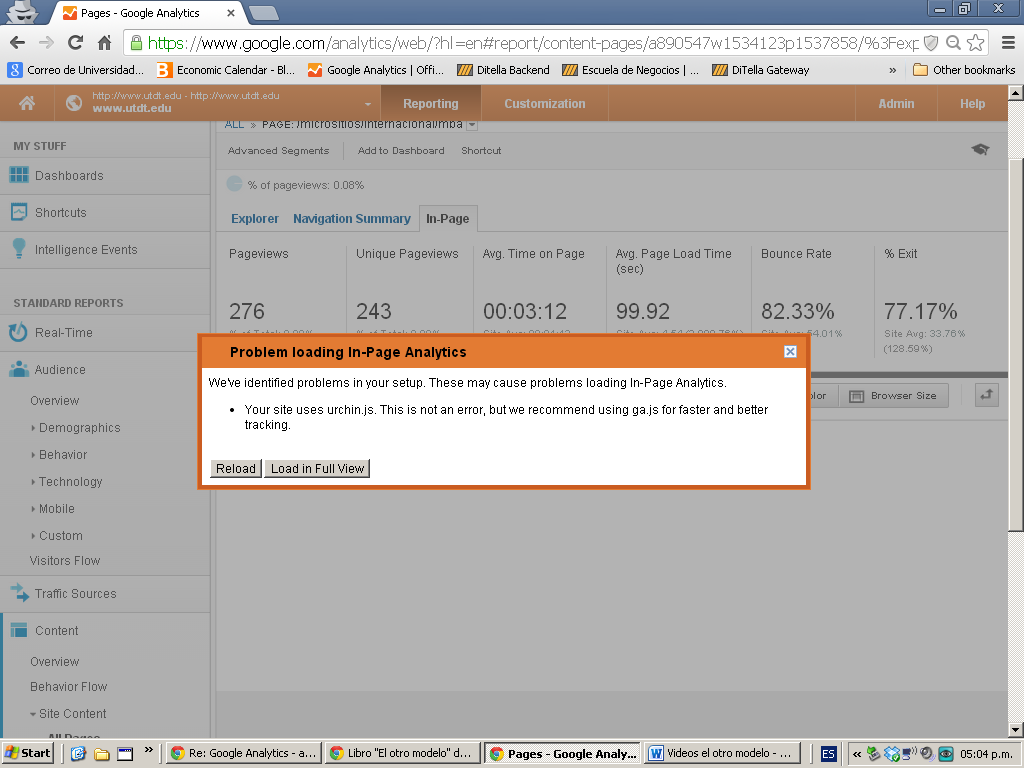The width and height of the screenshot is (1024, 768).
Task: Open Advanced Segments
Action: [278, 151]
